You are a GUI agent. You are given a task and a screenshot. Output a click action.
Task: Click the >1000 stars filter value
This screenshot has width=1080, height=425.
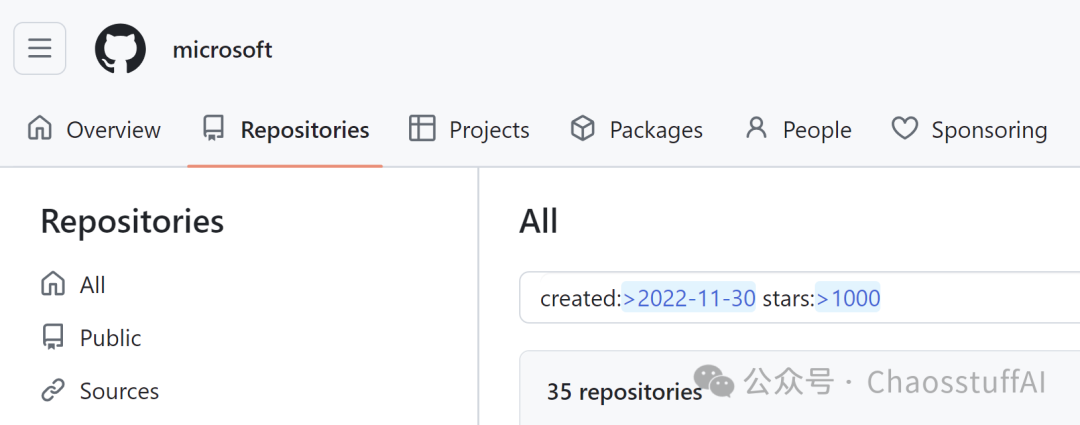point(848,298)
